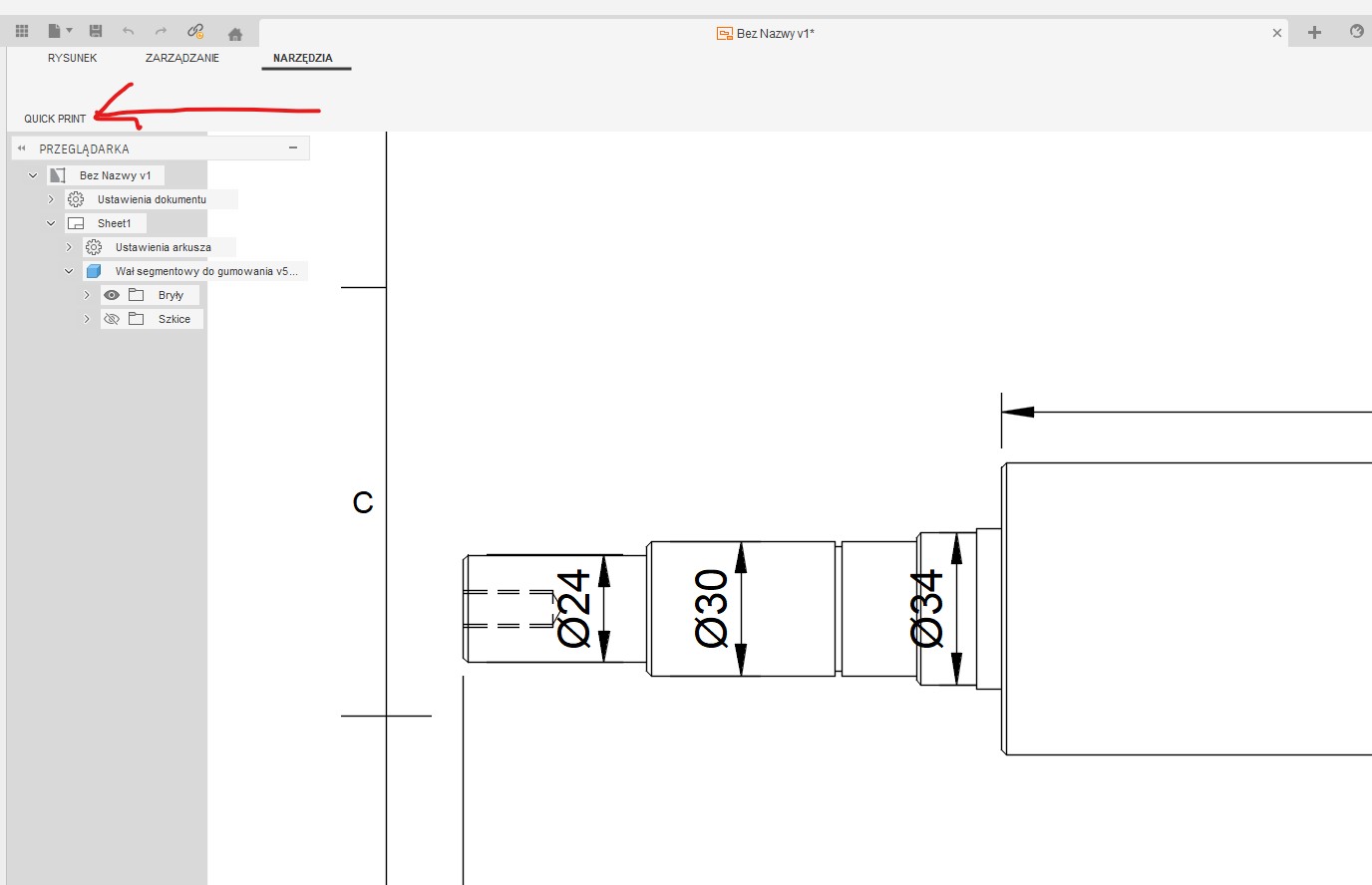Screen dimensions: 1372x885
Task: Toggle visibility eye of Bryły folder
Action: point(112,295)
